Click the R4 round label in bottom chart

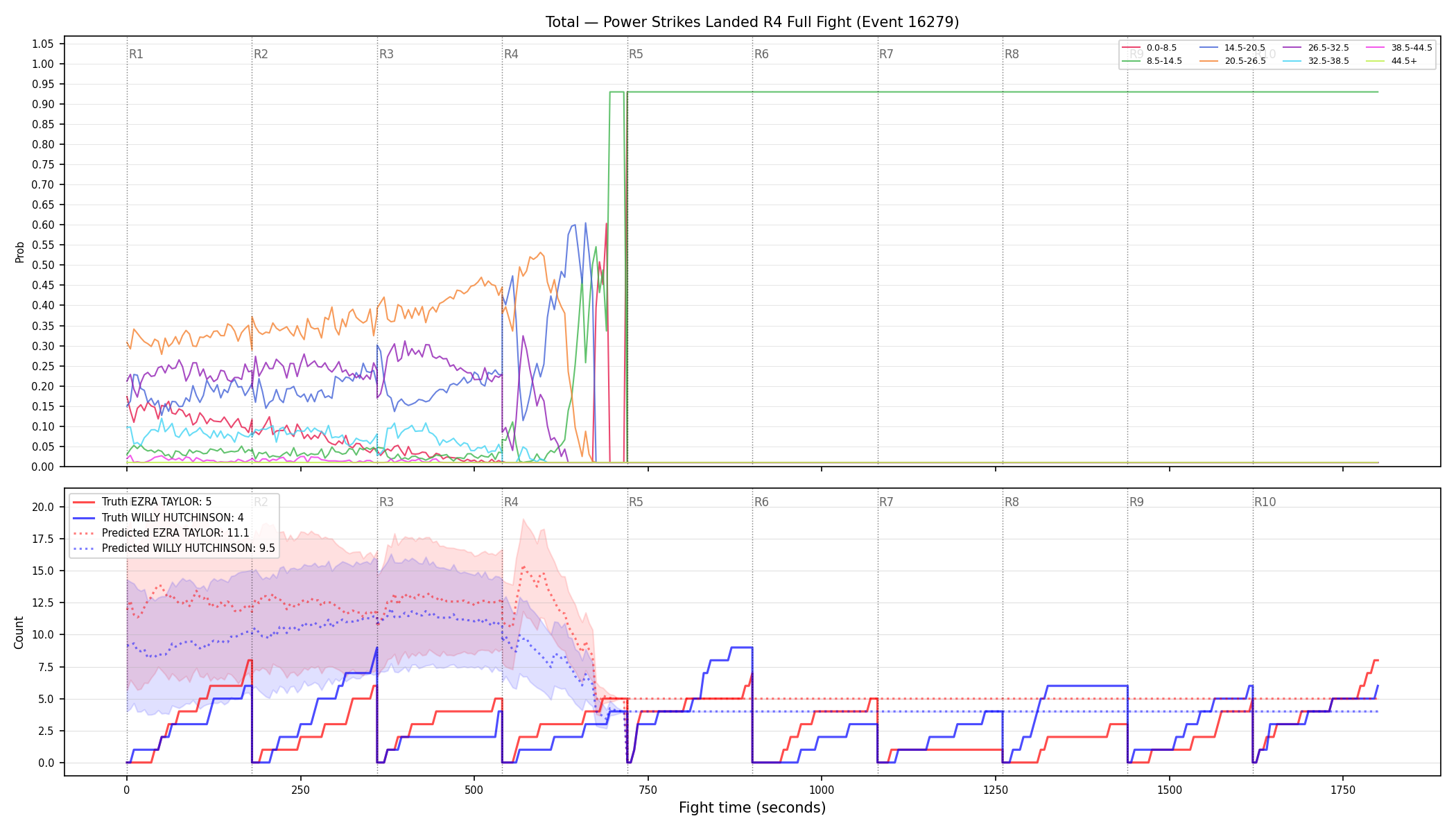[x=511, y=502]
